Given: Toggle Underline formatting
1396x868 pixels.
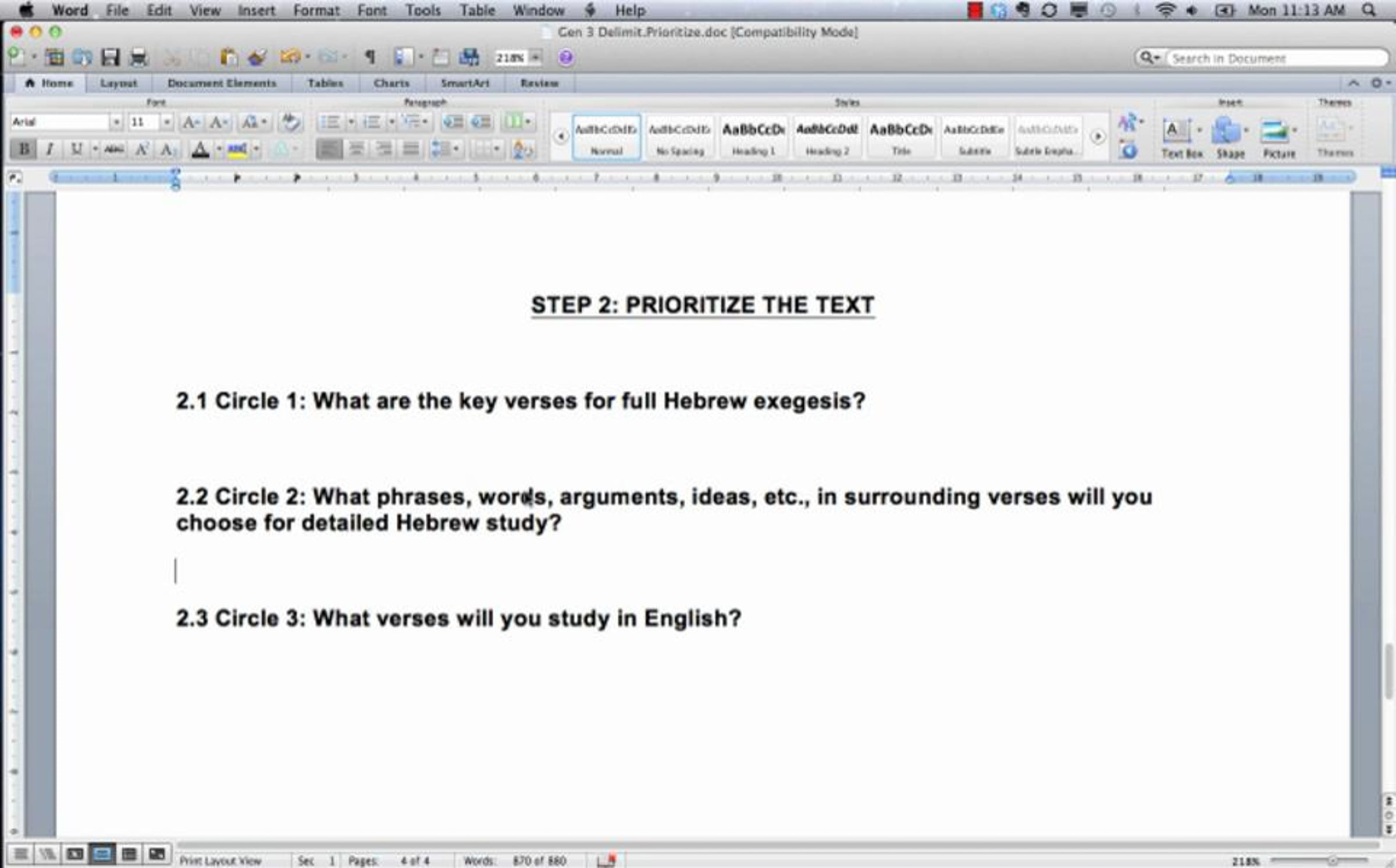Looking at the screenshot, I should coord(76,149).
